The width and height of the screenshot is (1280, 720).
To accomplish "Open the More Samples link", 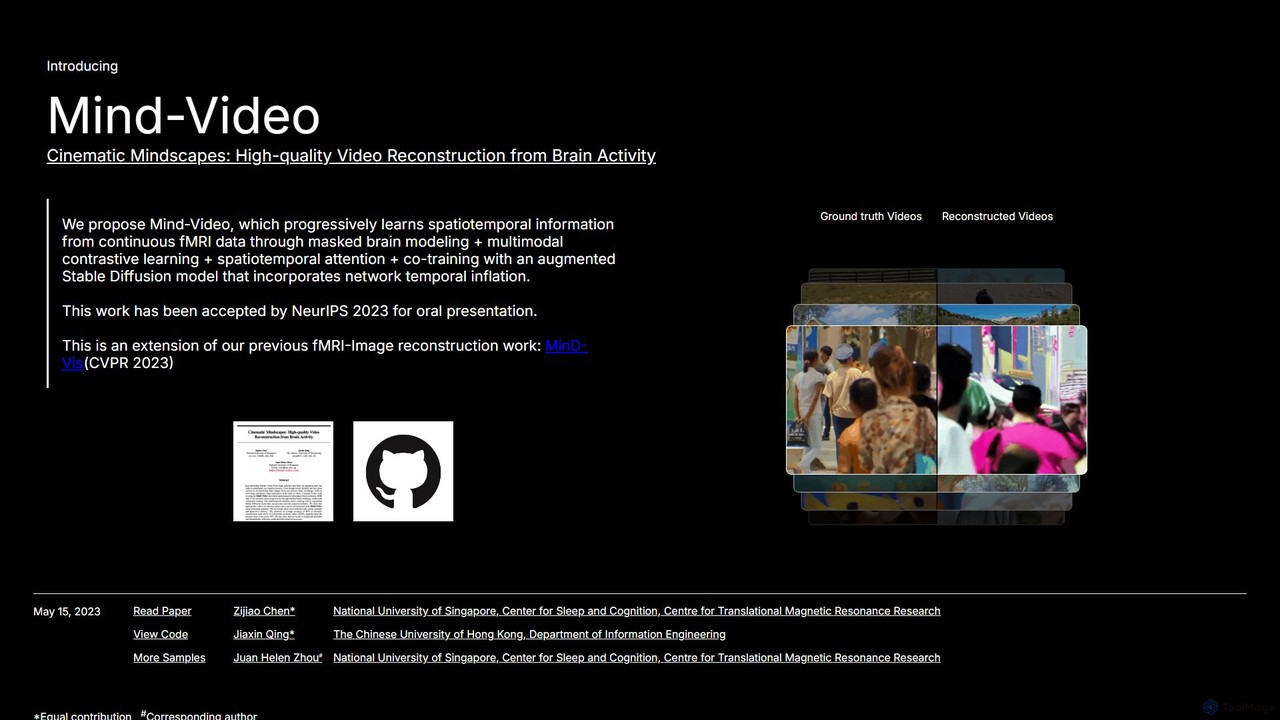I will (x=169, y=658).
